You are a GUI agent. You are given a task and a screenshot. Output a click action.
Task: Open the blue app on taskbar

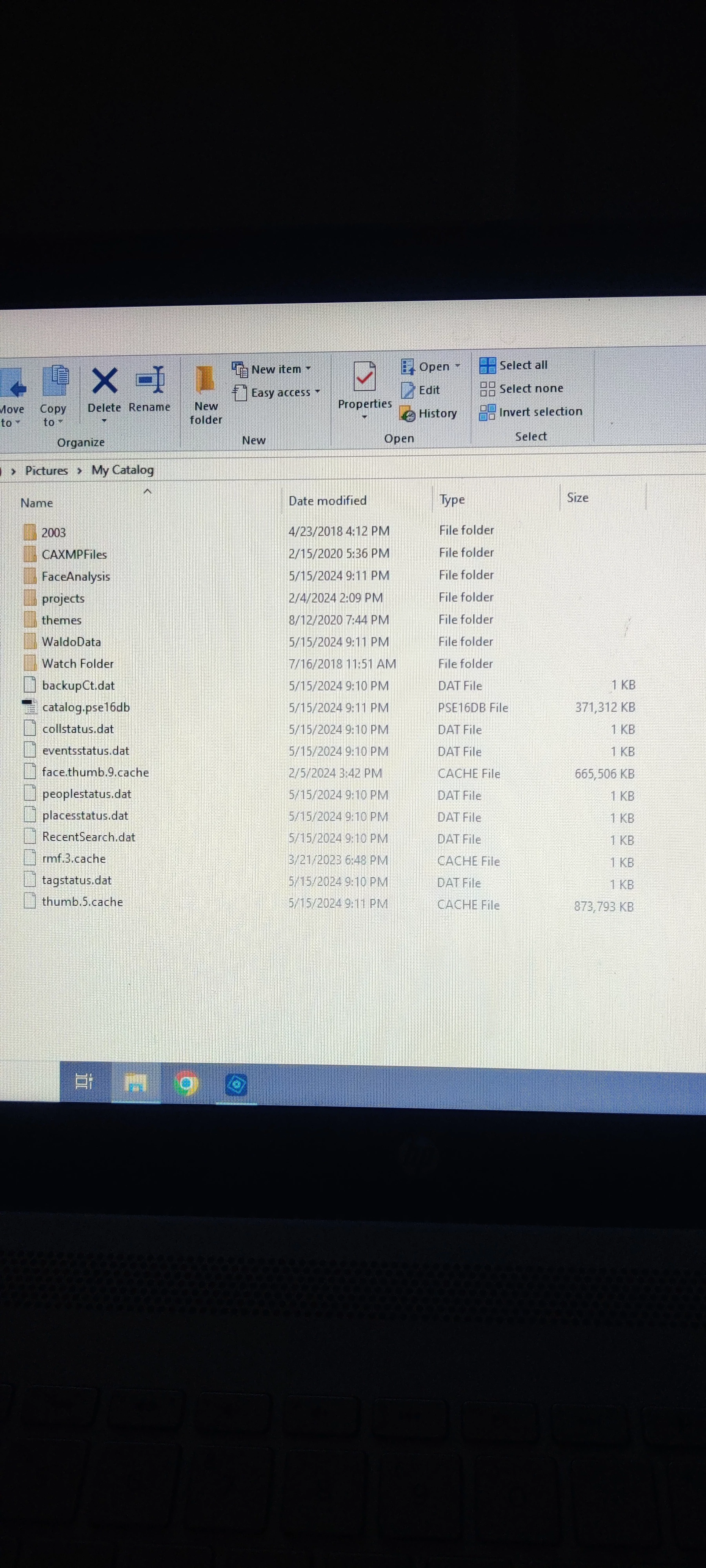tap(237, 1085)
